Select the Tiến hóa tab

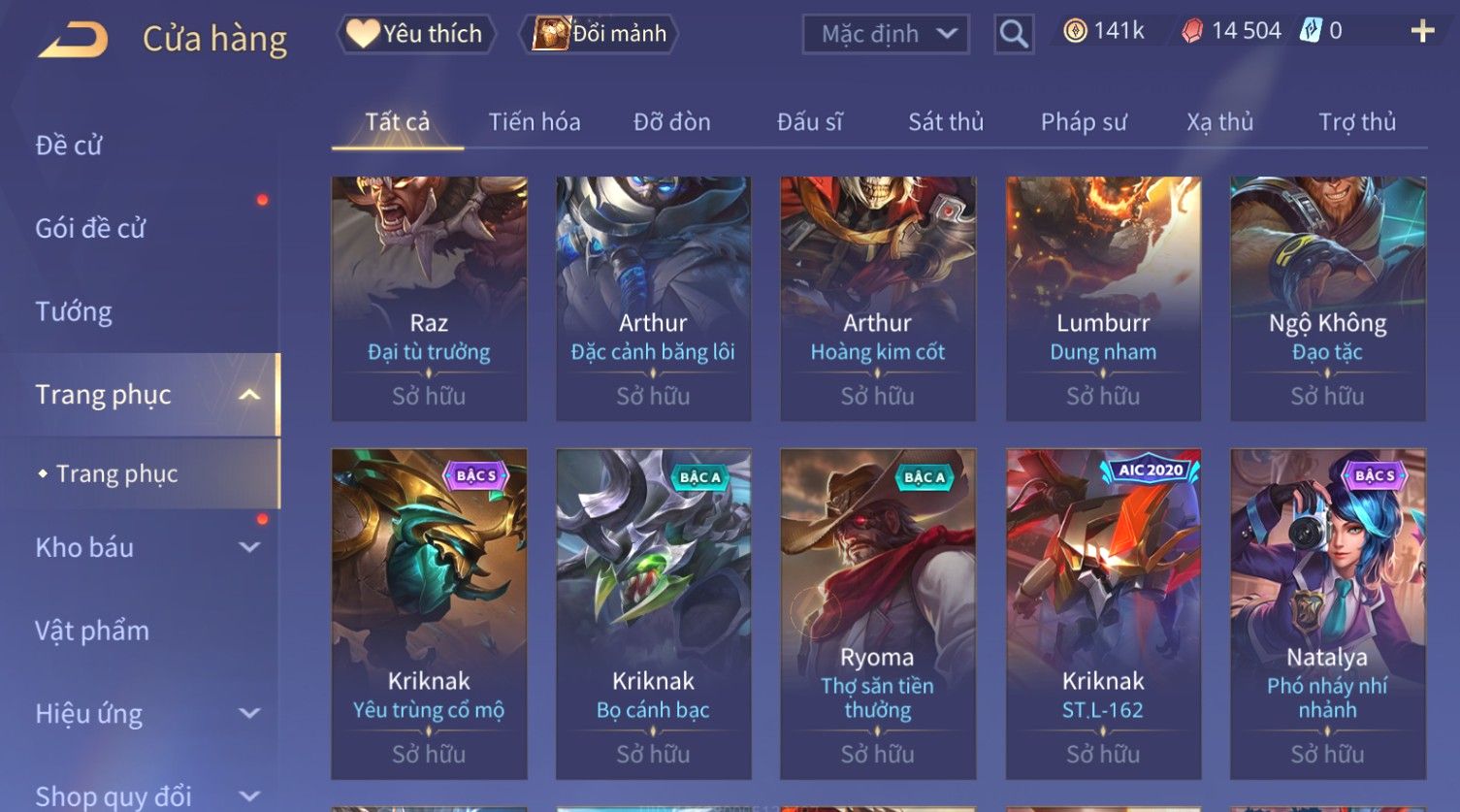[x=535, y=122]
